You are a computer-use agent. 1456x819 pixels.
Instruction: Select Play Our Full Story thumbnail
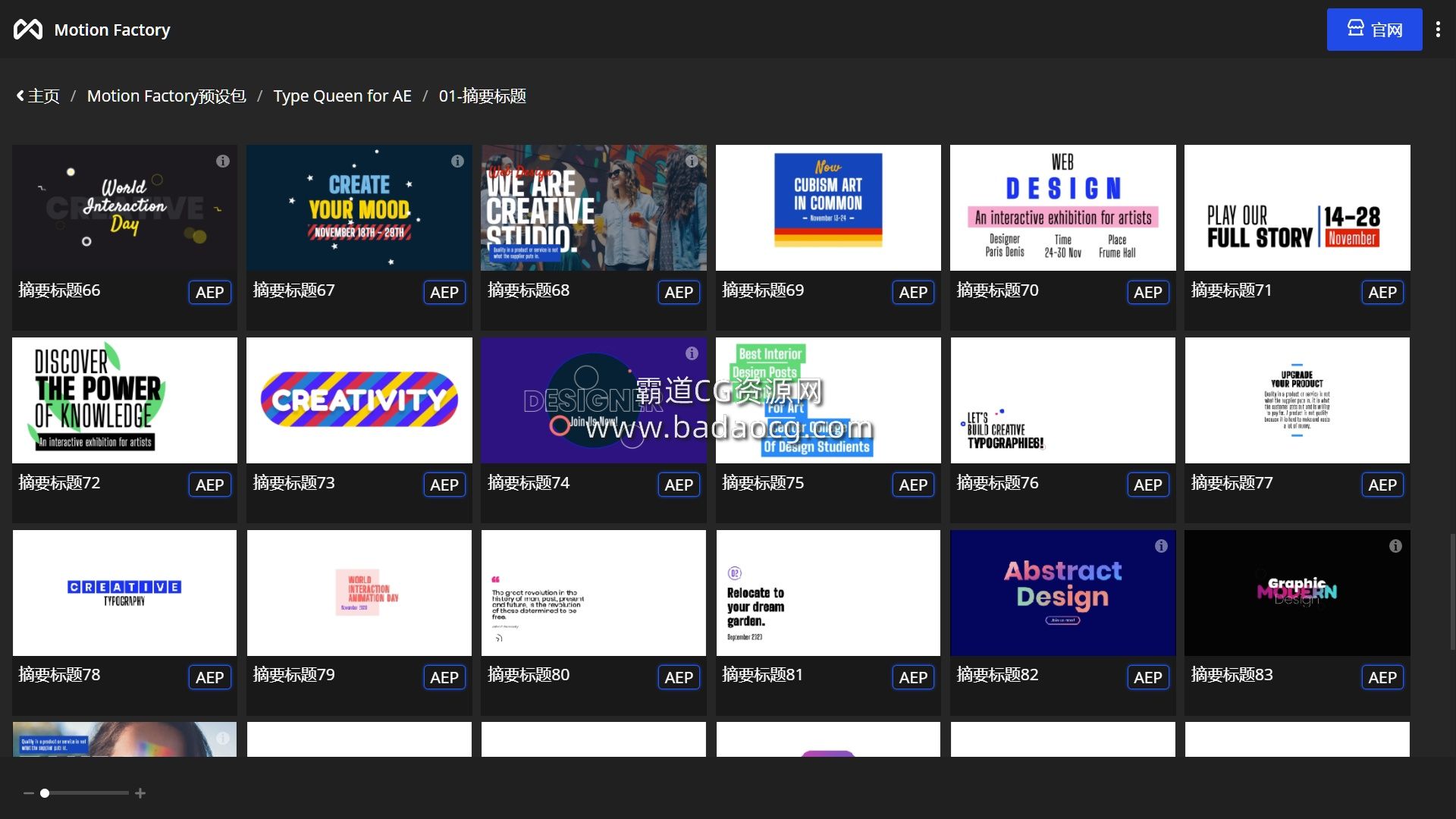[1297, 208]
